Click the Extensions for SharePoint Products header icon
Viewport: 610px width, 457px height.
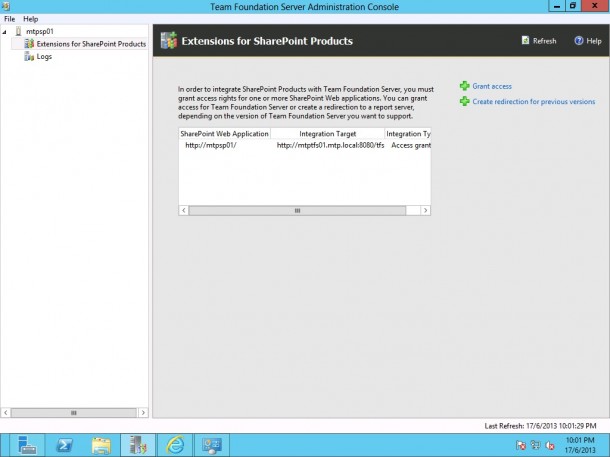168,40
